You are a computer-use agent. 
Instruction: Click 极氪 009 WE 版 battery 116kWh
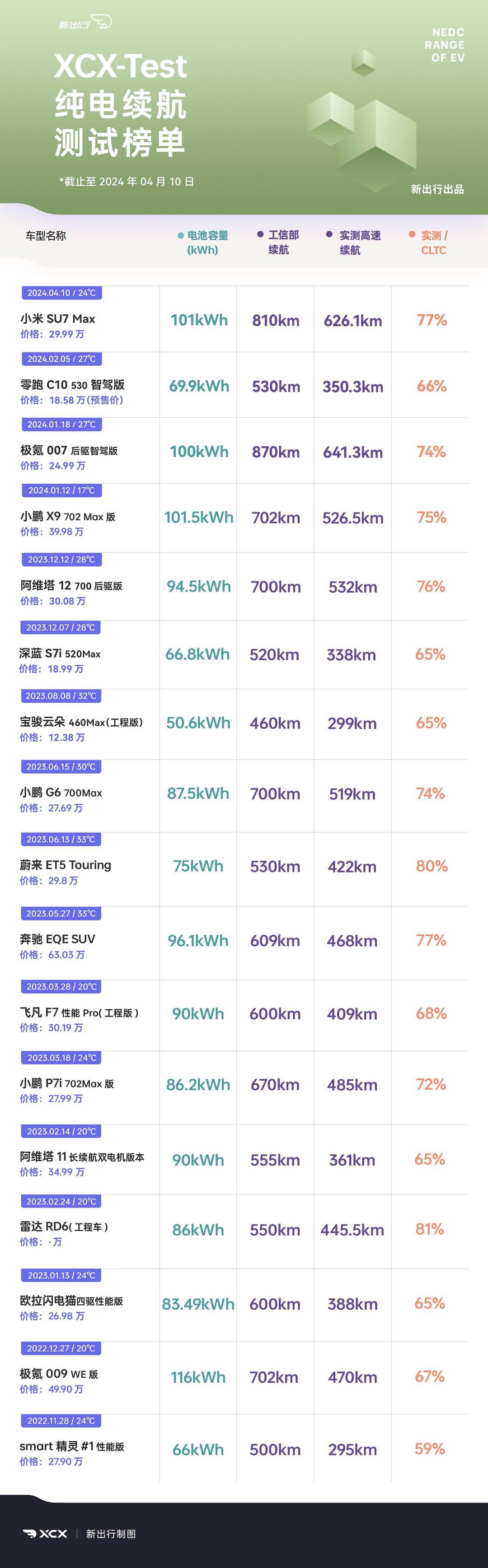(198, 1377)
